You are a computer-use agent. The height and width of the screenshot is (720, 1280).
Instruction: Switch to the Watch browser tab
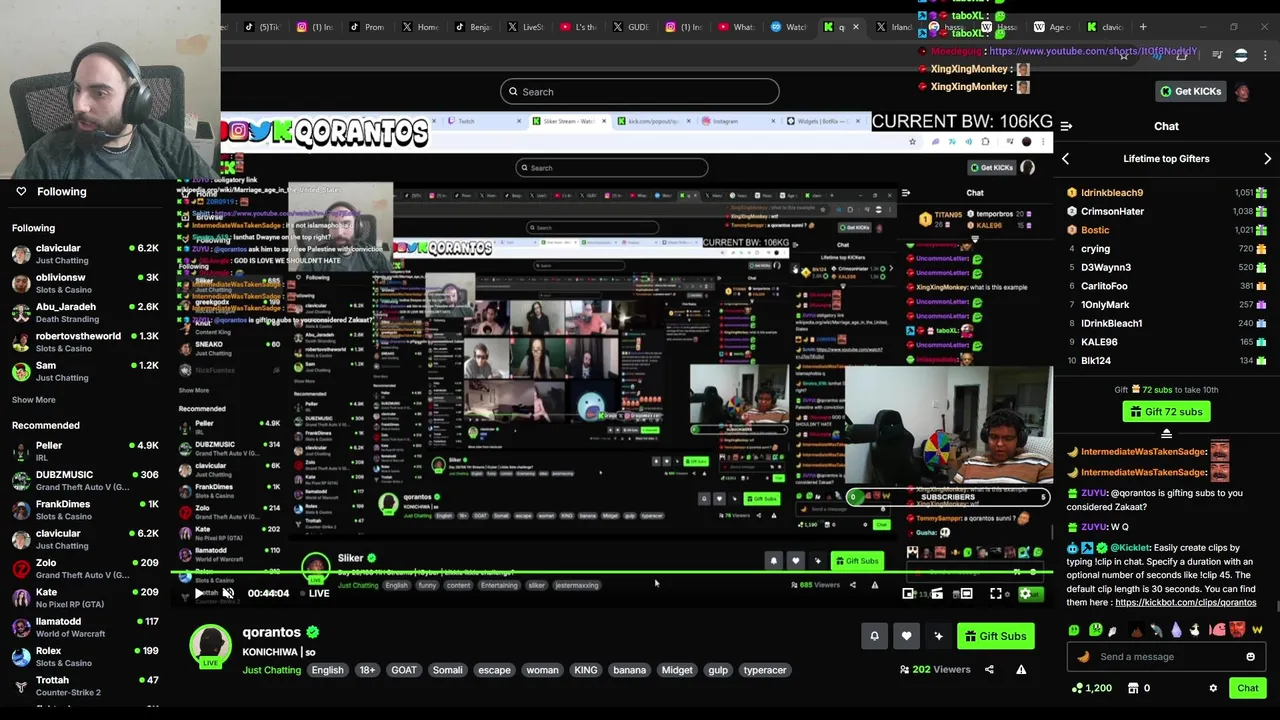(789, 27)
